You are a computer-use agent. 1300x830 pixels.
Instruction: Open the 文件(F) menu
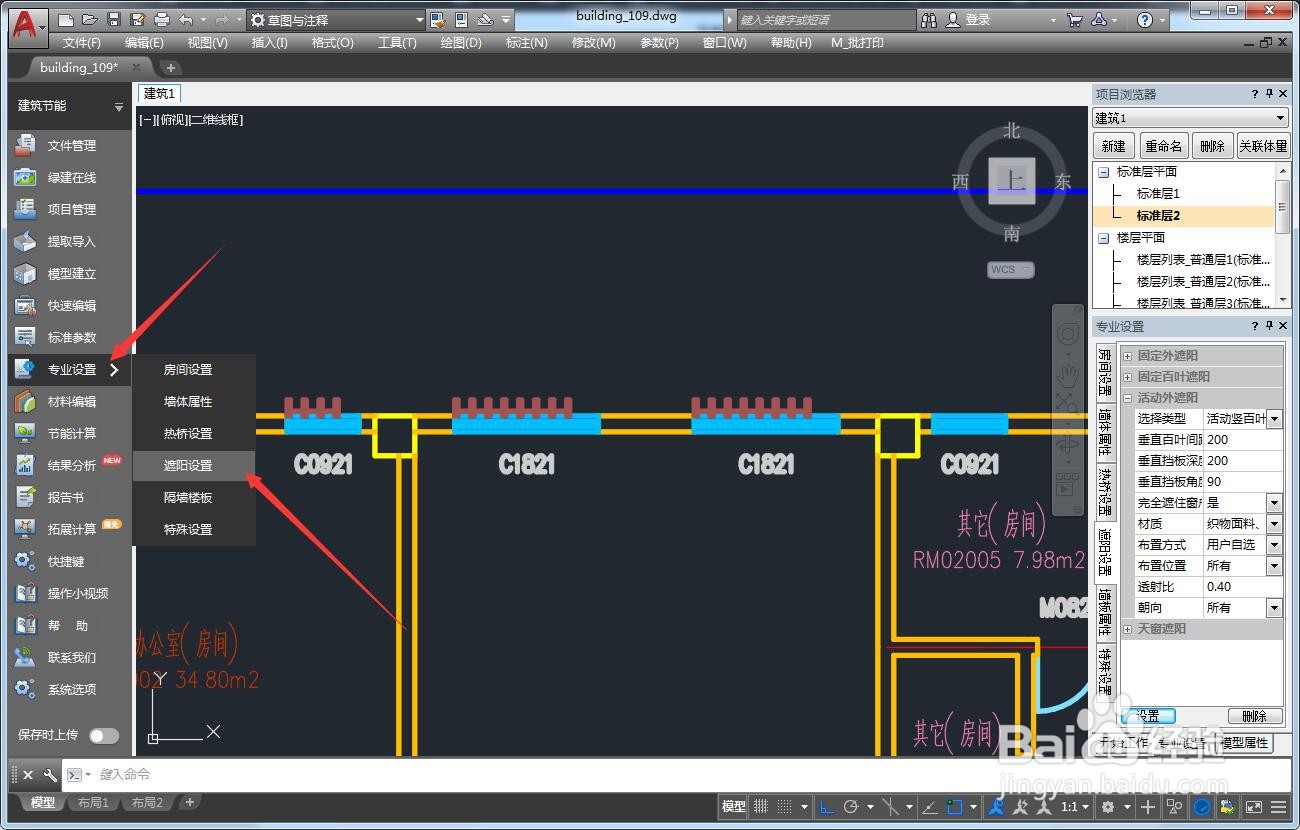[82, 43]
